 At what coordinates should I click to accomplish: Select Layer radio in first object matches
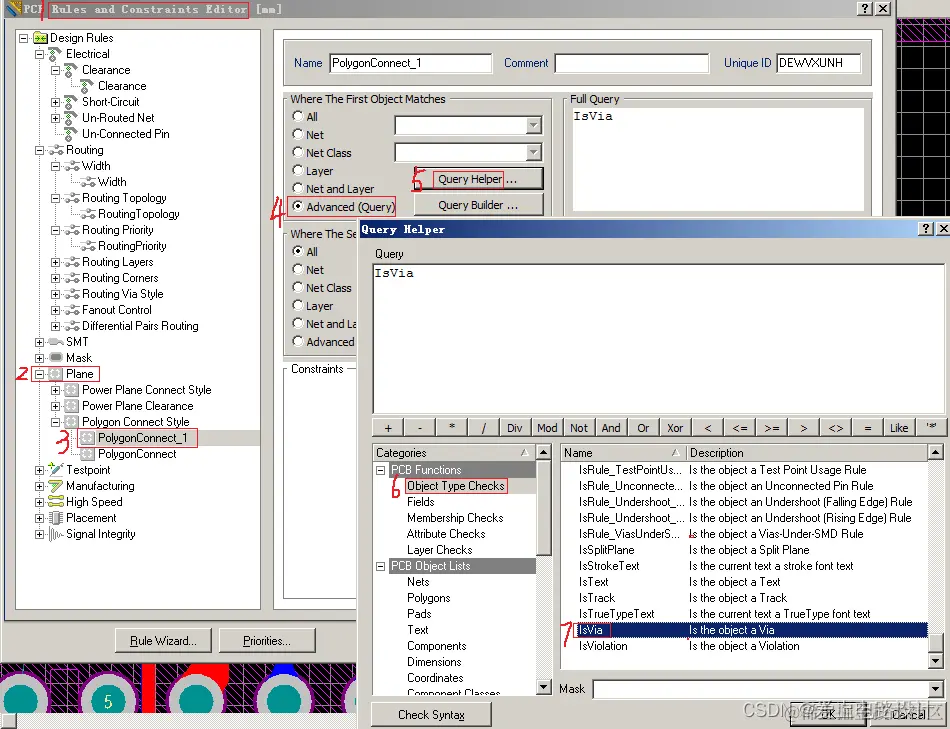click(x=297, y=170)
